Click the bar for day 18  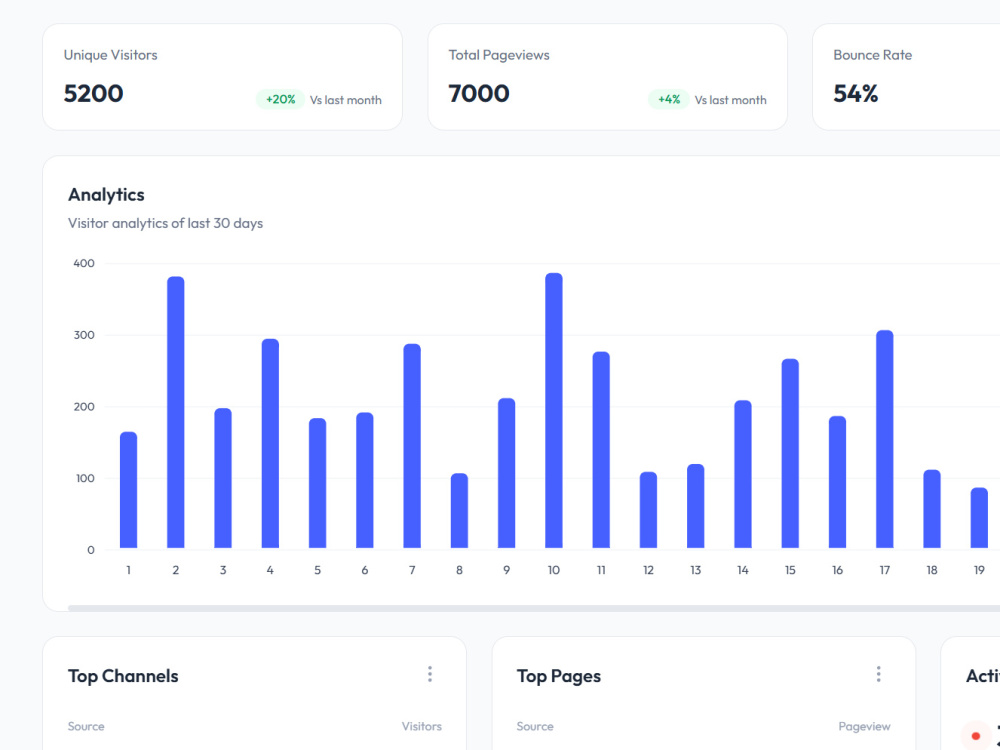(932, 508)
